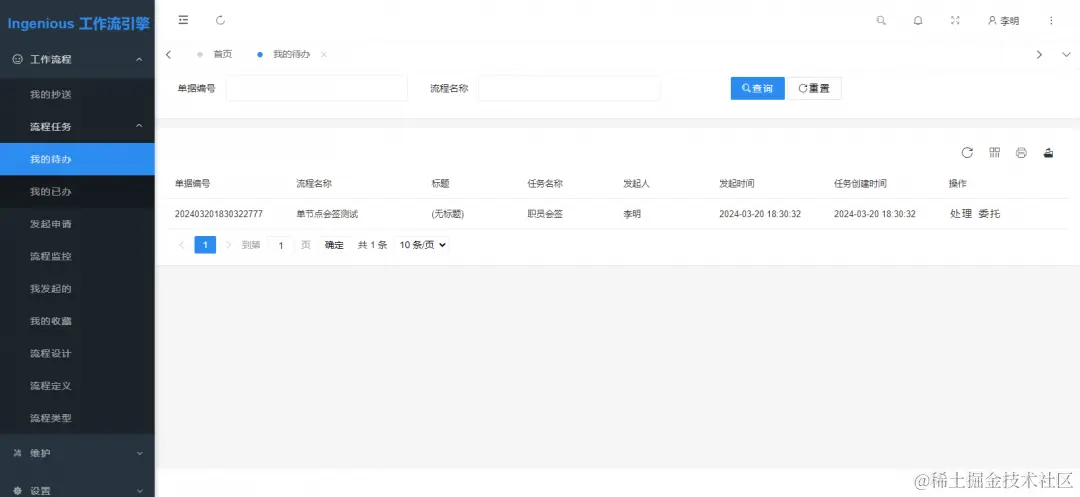Click the 单据编号 column header
This screenshot has height=497, width=1080.
[193, 184]
